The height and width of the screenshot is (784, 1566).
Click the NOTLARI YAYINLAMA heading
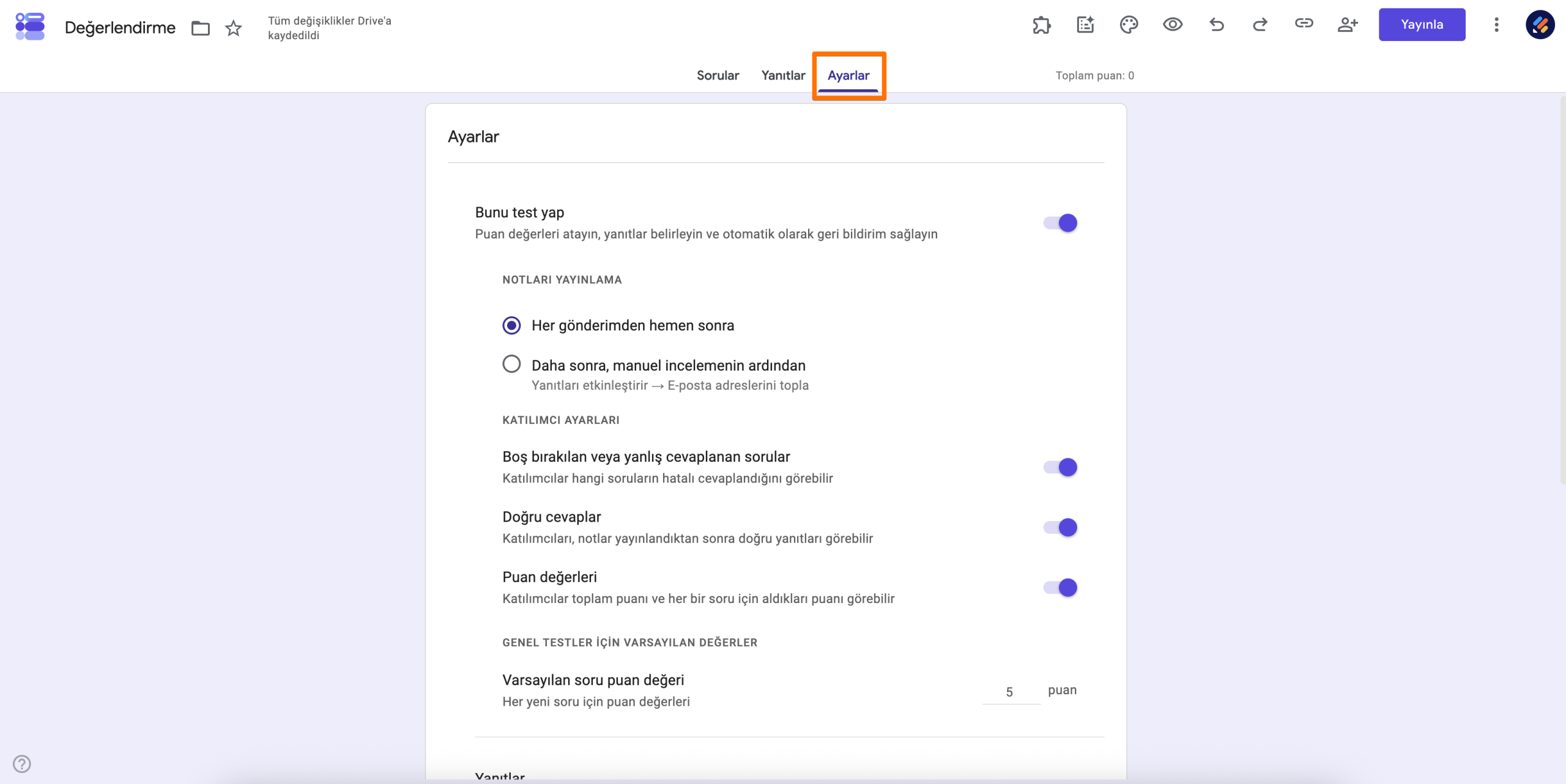(x=562, y=279)
